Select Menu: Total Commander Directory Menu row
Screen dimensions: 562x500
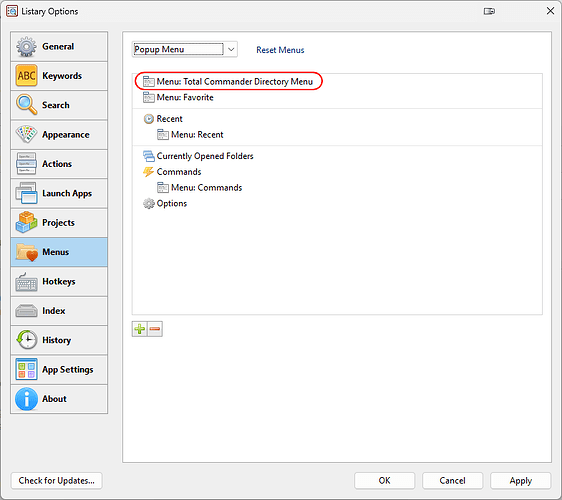point(337,82)
